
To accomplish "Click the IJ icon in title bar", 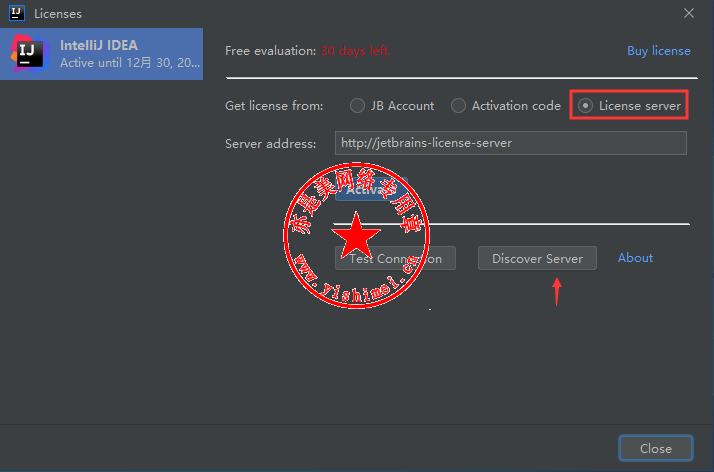I will tap(17, 13).
